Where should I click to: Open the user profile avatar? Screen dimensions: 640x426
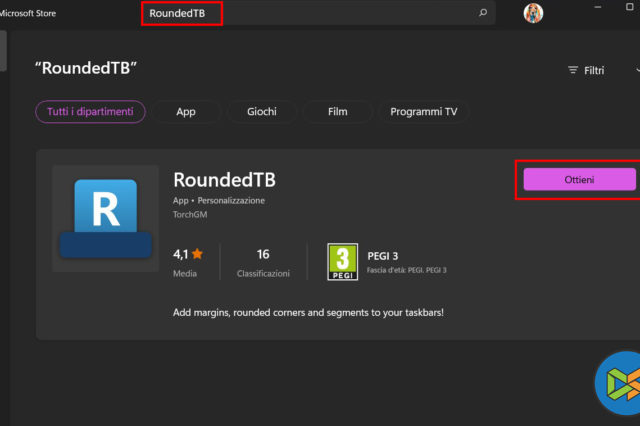click(x=533, y=13)
